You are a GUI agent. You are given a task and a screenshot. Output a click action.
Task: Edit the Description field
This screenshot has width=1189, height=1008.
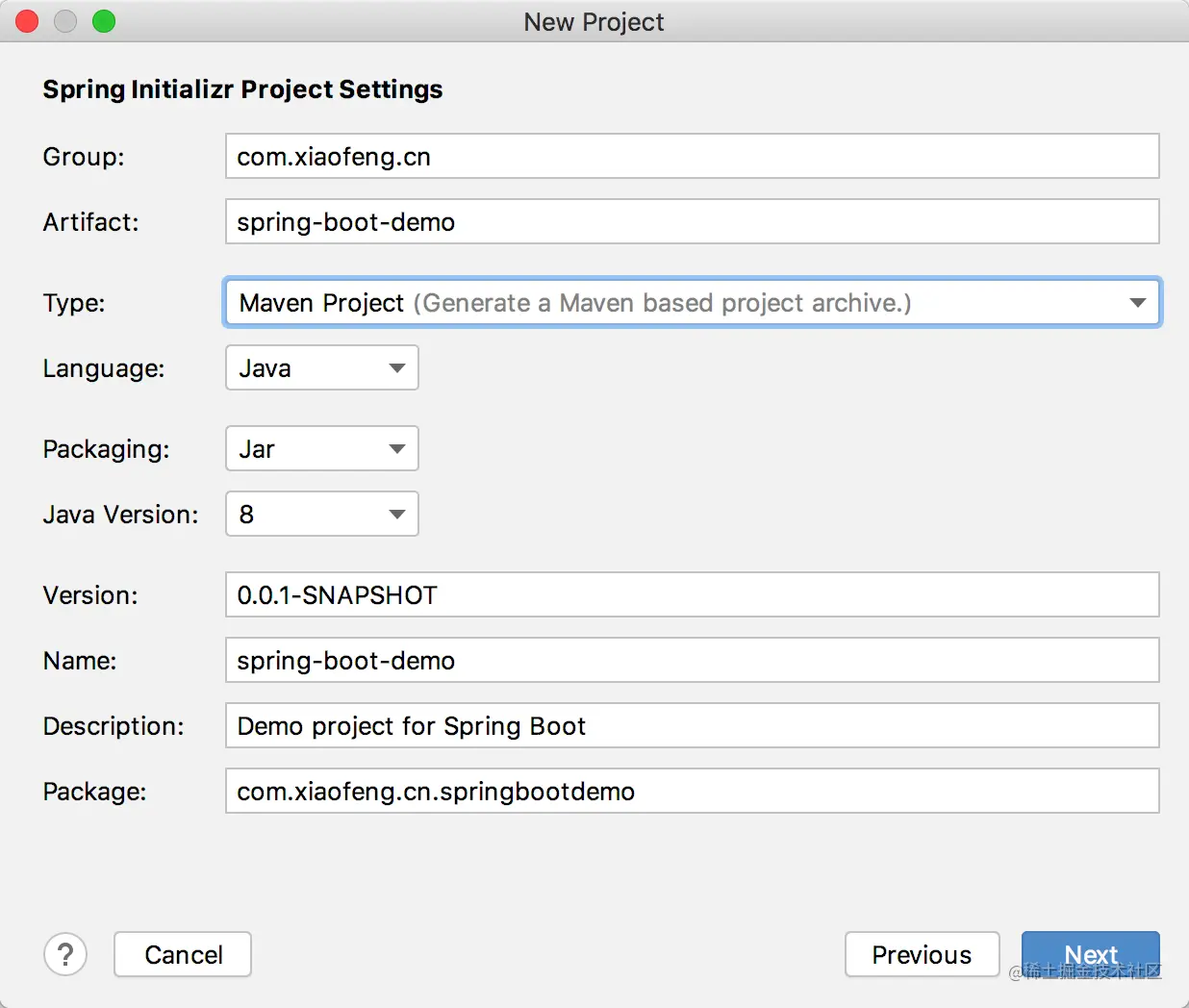[692, 726]
